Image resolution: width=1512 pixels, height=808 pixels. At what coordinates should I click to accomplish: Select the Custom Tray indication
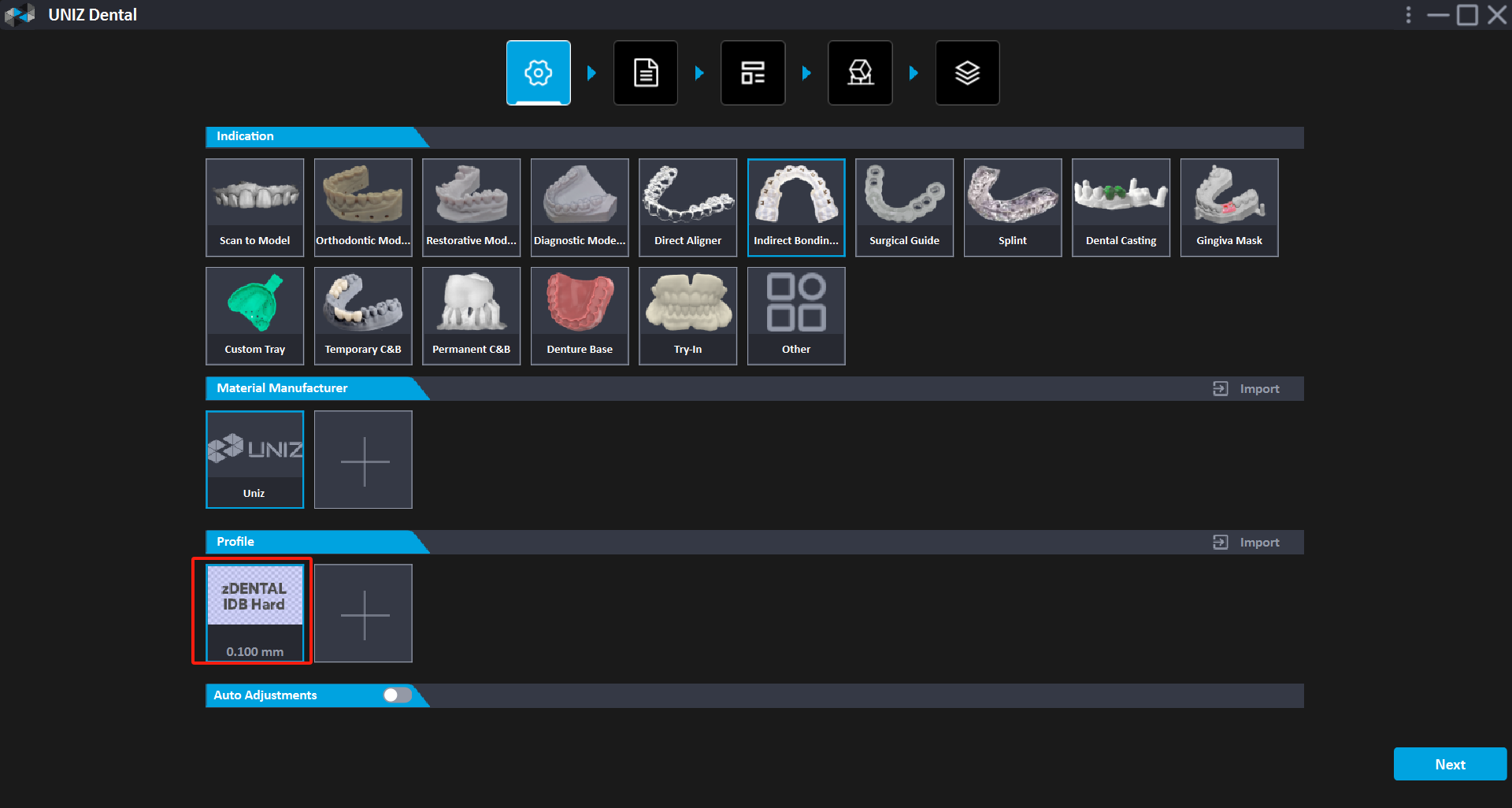coord(254,316)
